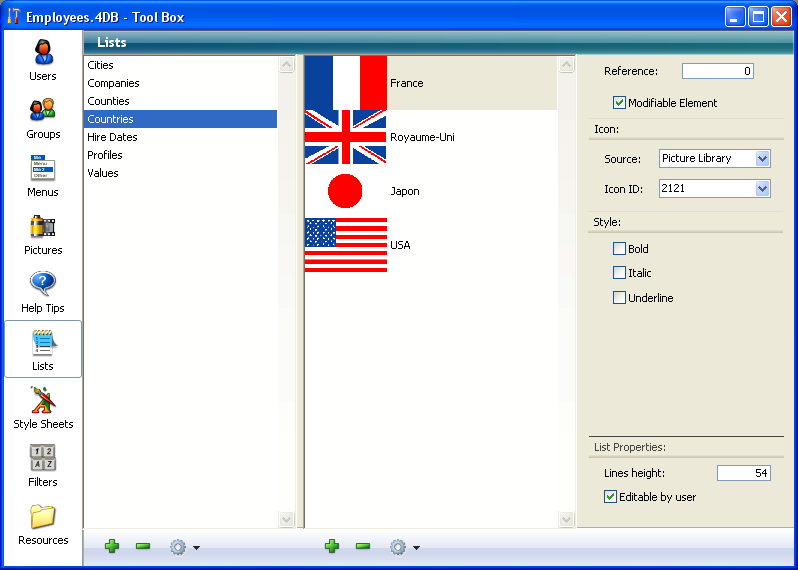Select the Menus icon in sidebar
Viewport: 798px width, 570px height.
click(x=43, y=176)
